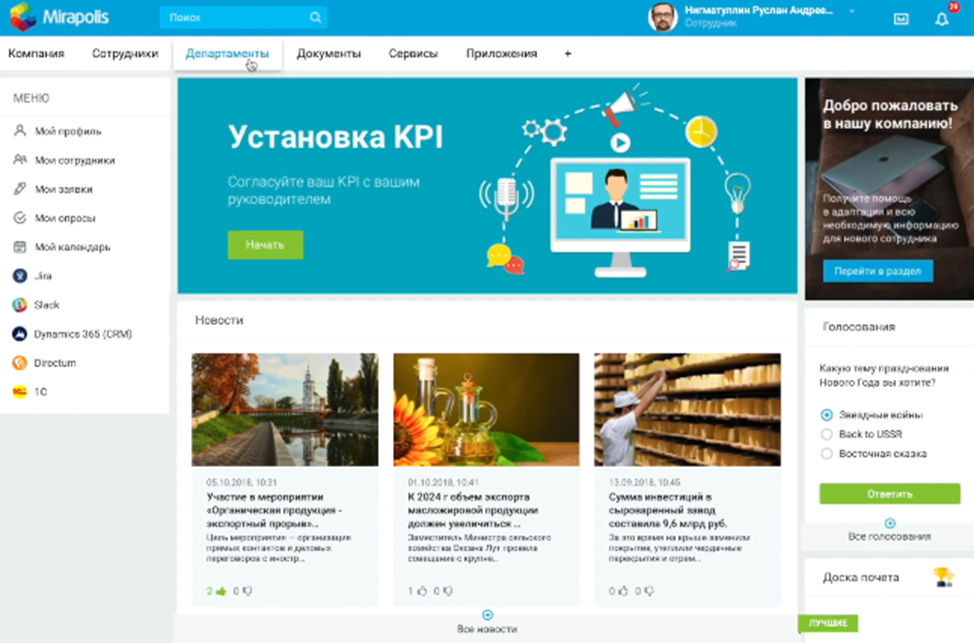Open the cheese warehouse news thumbnail
This screenshot has width=974, height=643.
tap(687, 409)
